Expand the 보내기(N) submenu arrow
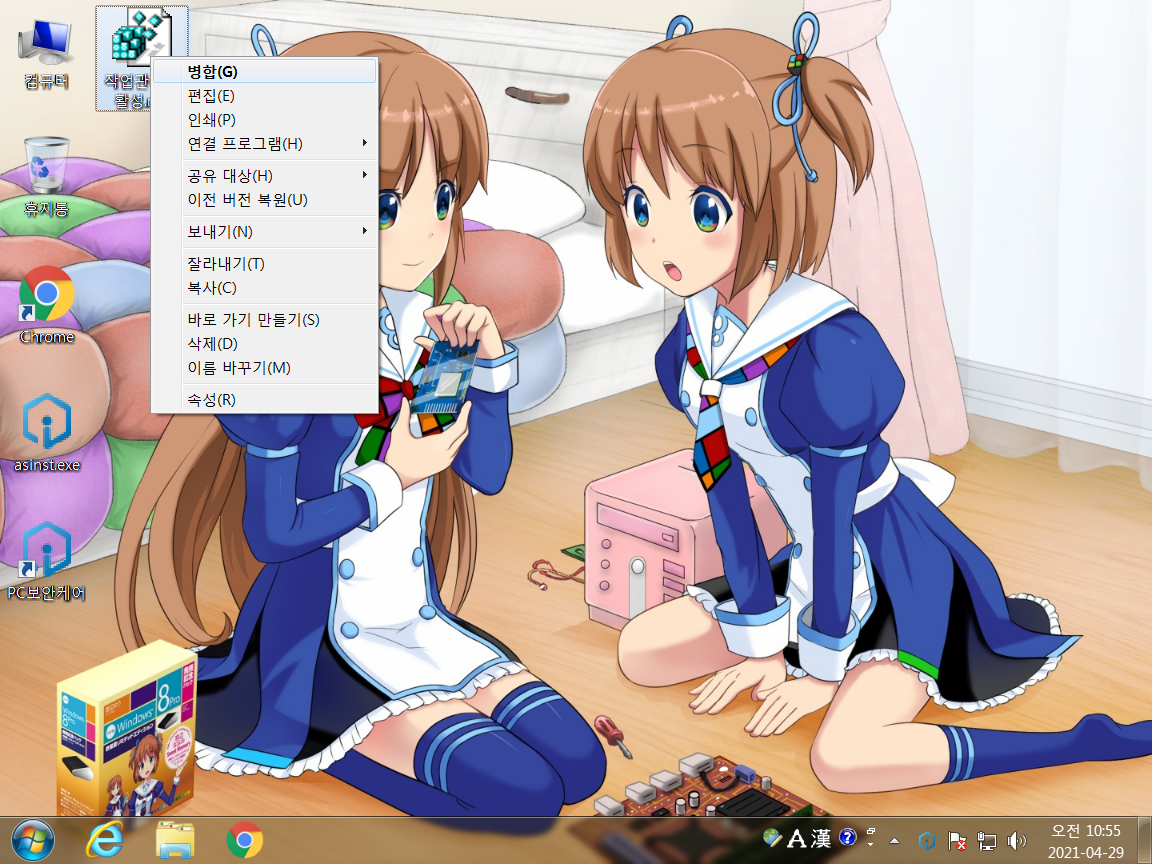This screenshot has width=1152, height=864. point(364,231)
